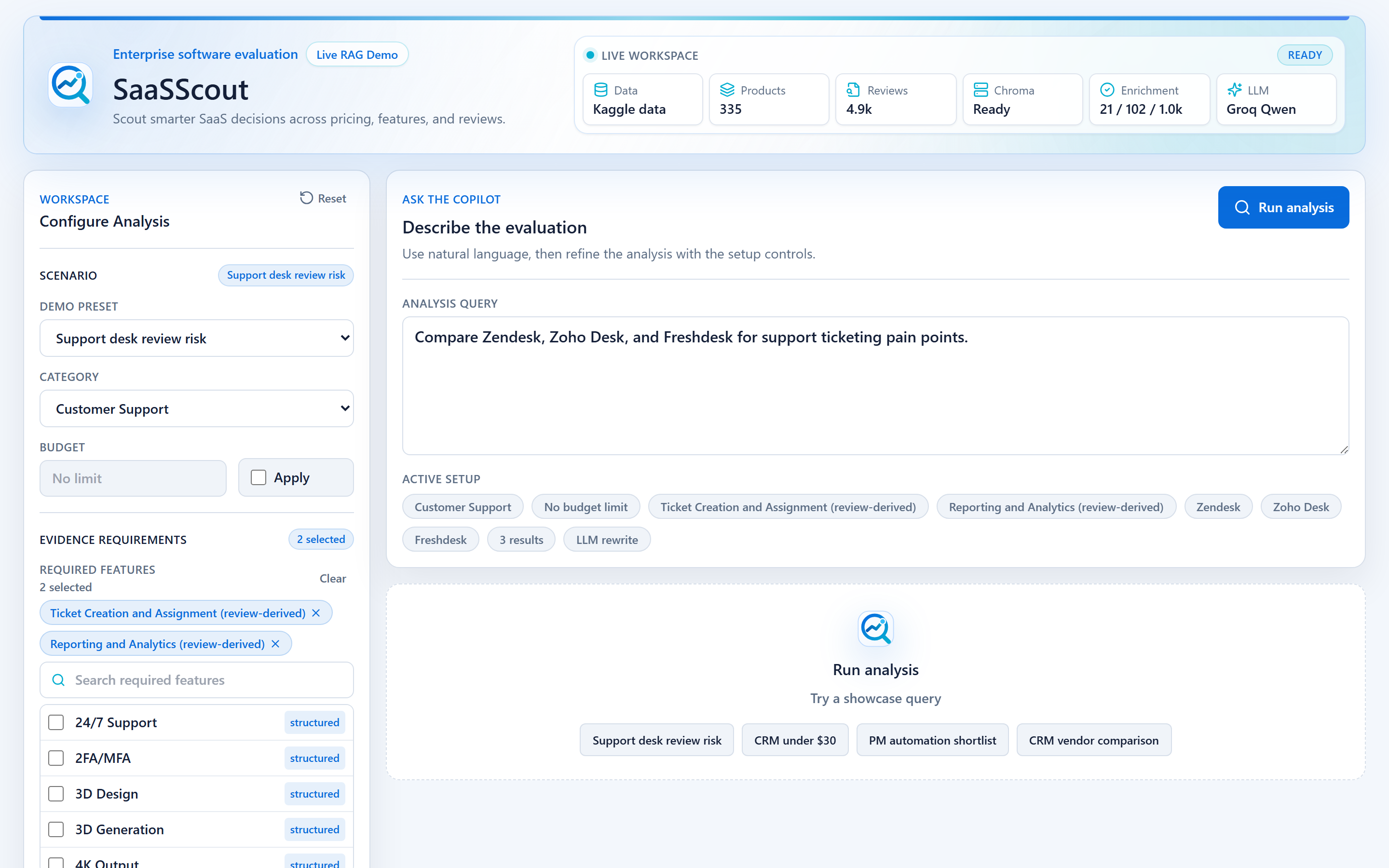Screen dimensions: 1389x868
Task: Click the Chroma server icon
Action: click(x=980, y=90)
